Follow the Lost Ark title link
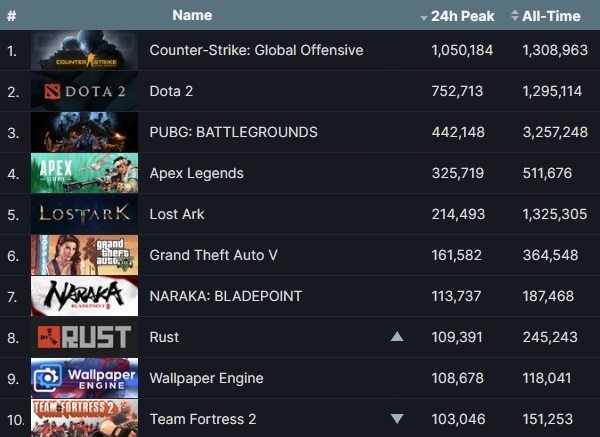 coord(177,214)
